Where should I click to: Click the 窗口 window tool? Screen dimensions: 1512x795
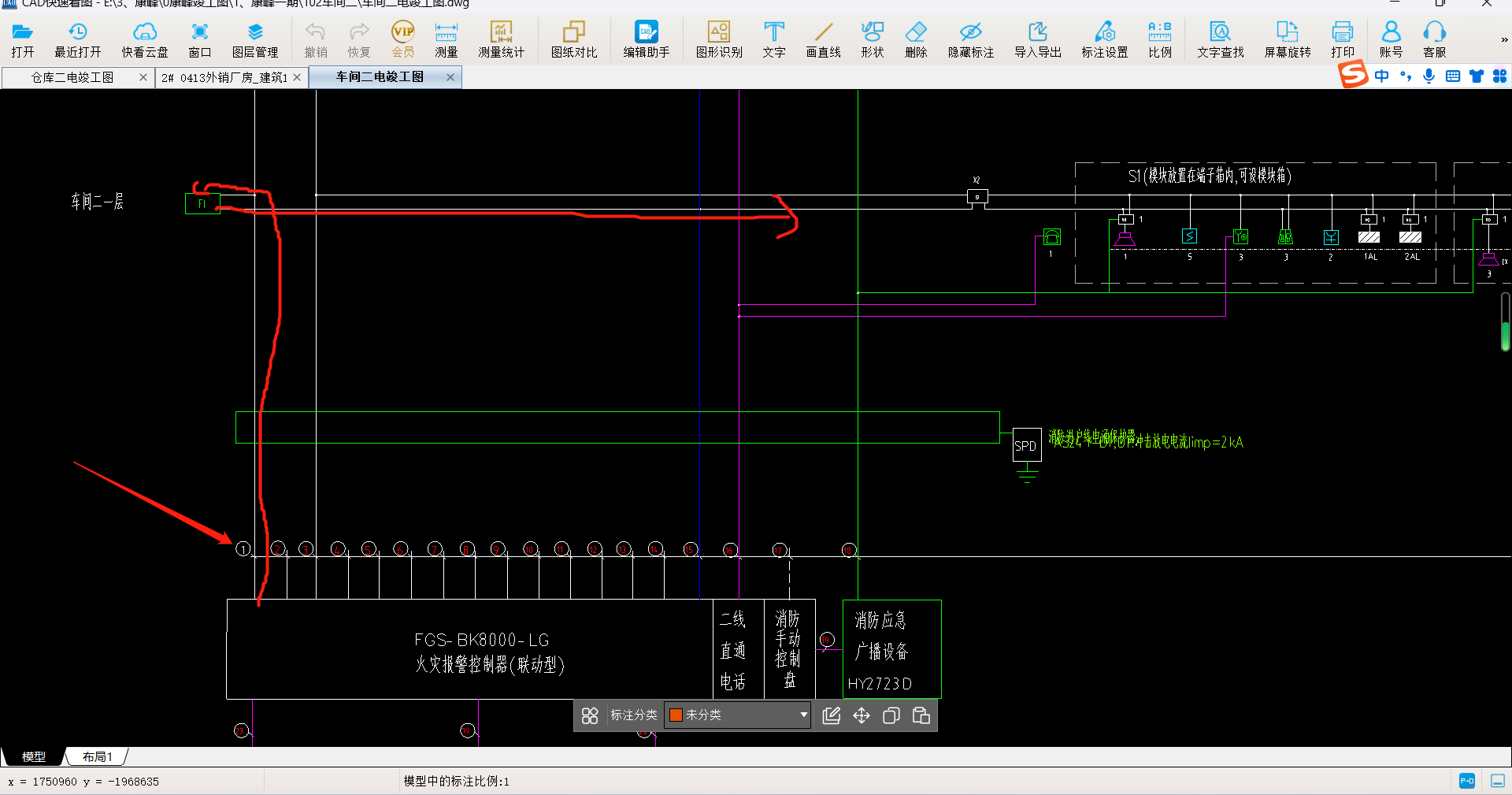click(x=200, y=39)
